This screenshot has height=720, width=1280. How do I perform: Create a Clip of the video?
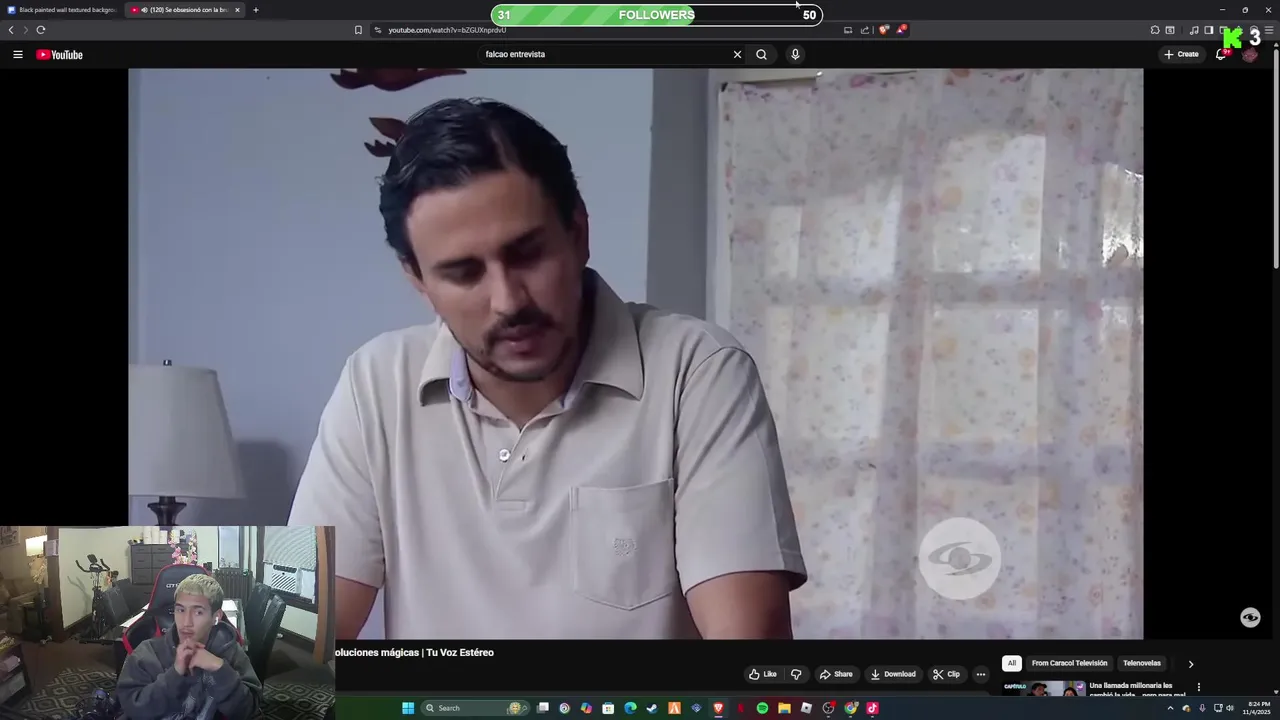946,674
